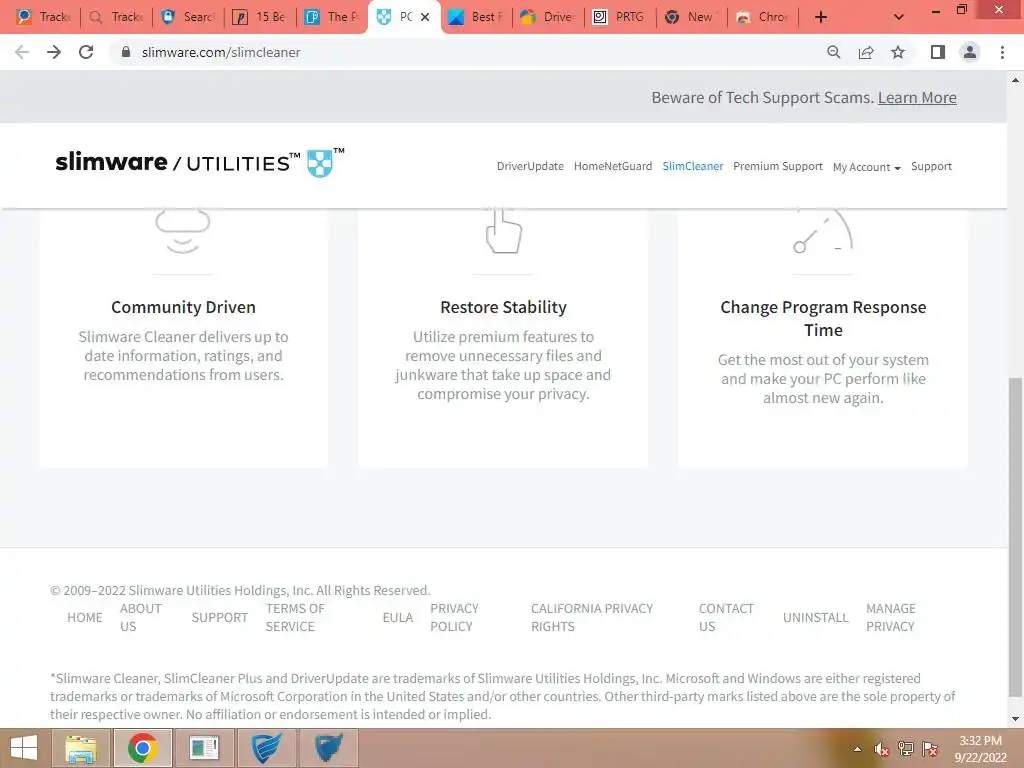Viewport: 1024px width, 768px height.
Task: Expand the tab search chevron
Action: click(x=899, y=17)
